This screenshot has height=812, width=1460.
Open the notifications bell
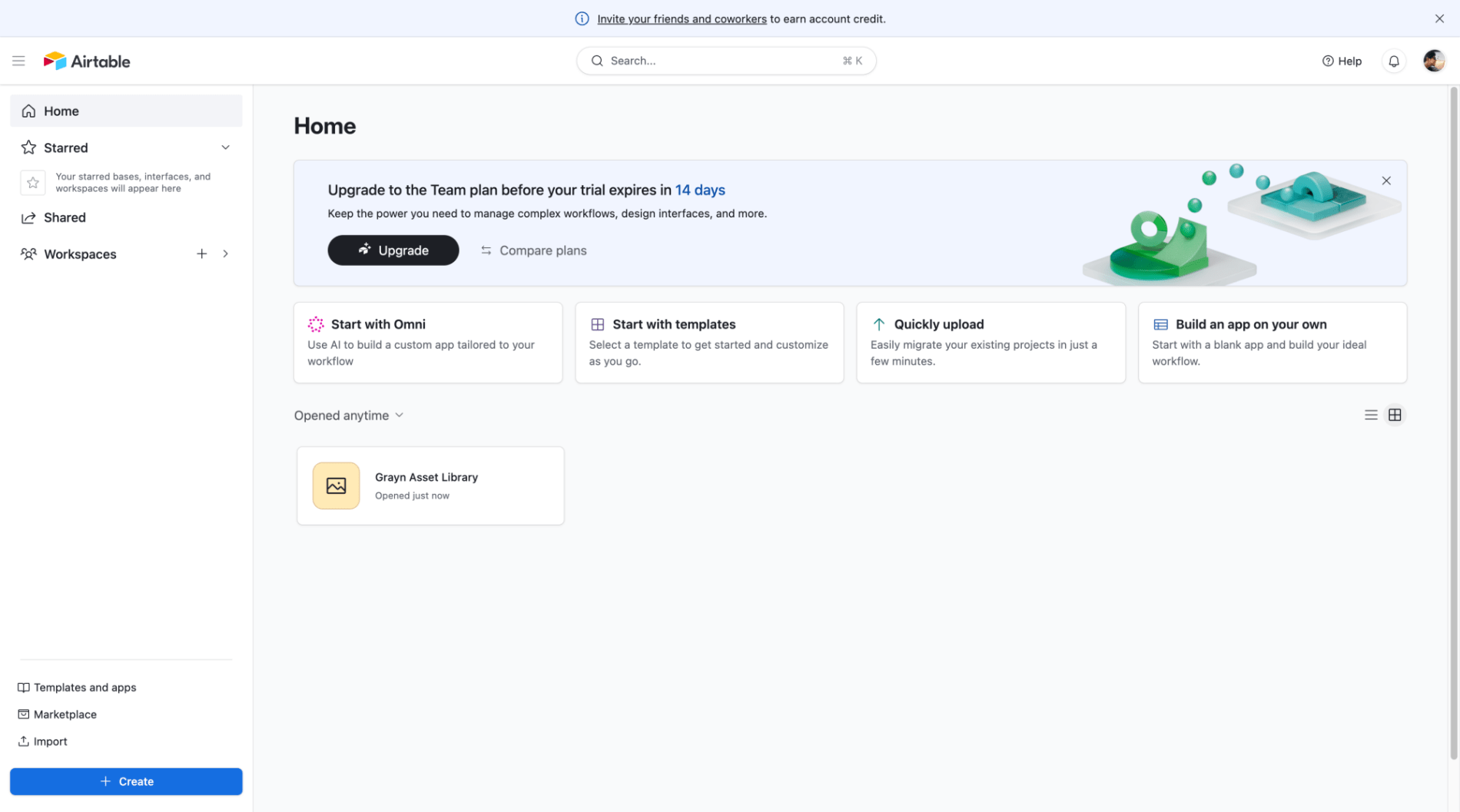tap(1394, 61)
